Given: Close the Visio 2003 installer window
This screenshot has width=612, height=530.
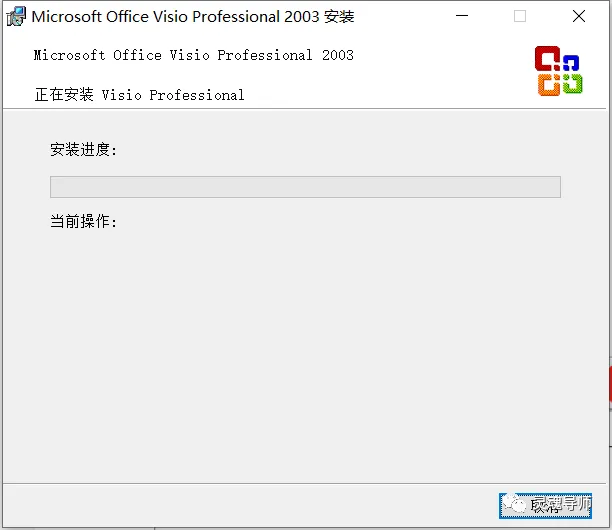Looking at the screenshot, I should point(579,16).
